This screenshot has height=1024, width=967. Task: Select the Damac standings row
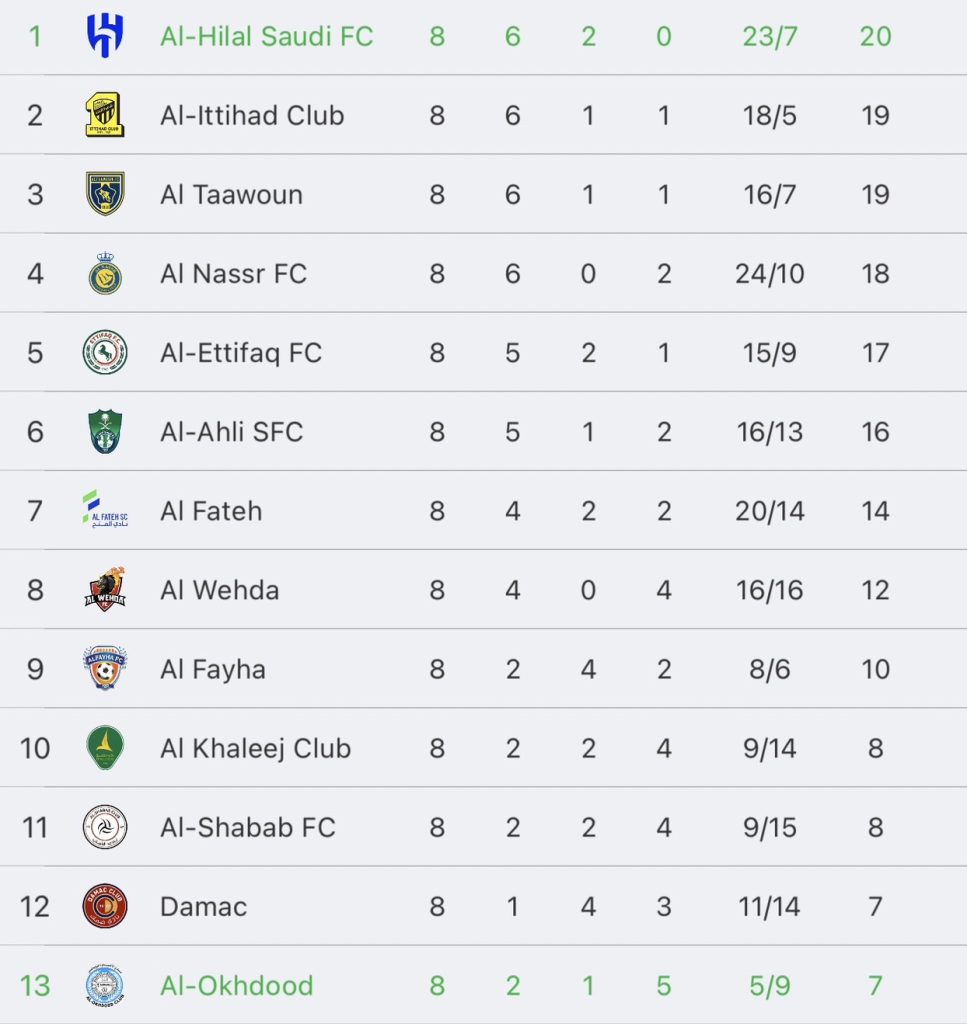483,906
